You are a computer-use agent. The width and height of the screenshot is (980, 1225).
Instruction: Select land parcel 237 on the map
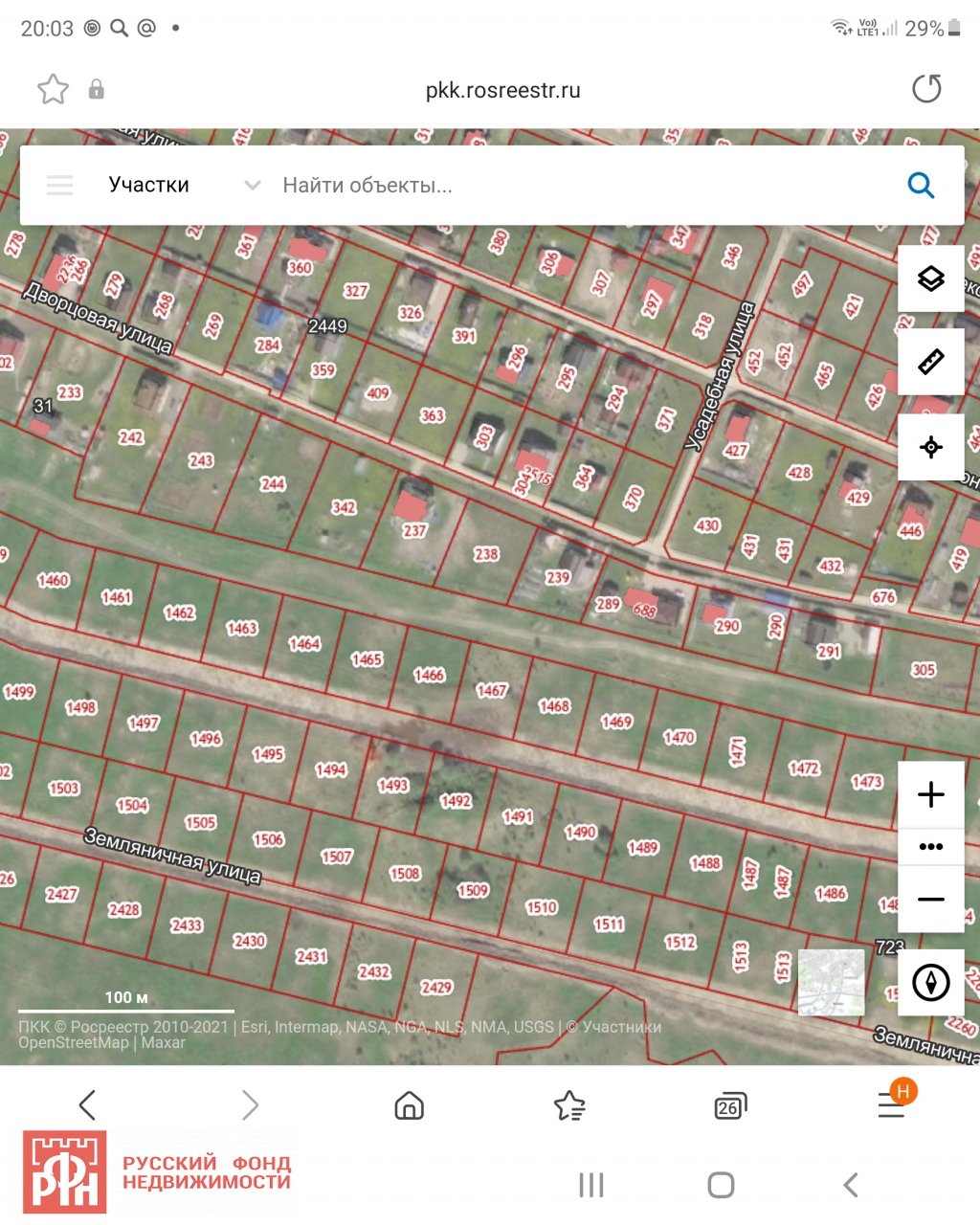[x=414, y=530]
